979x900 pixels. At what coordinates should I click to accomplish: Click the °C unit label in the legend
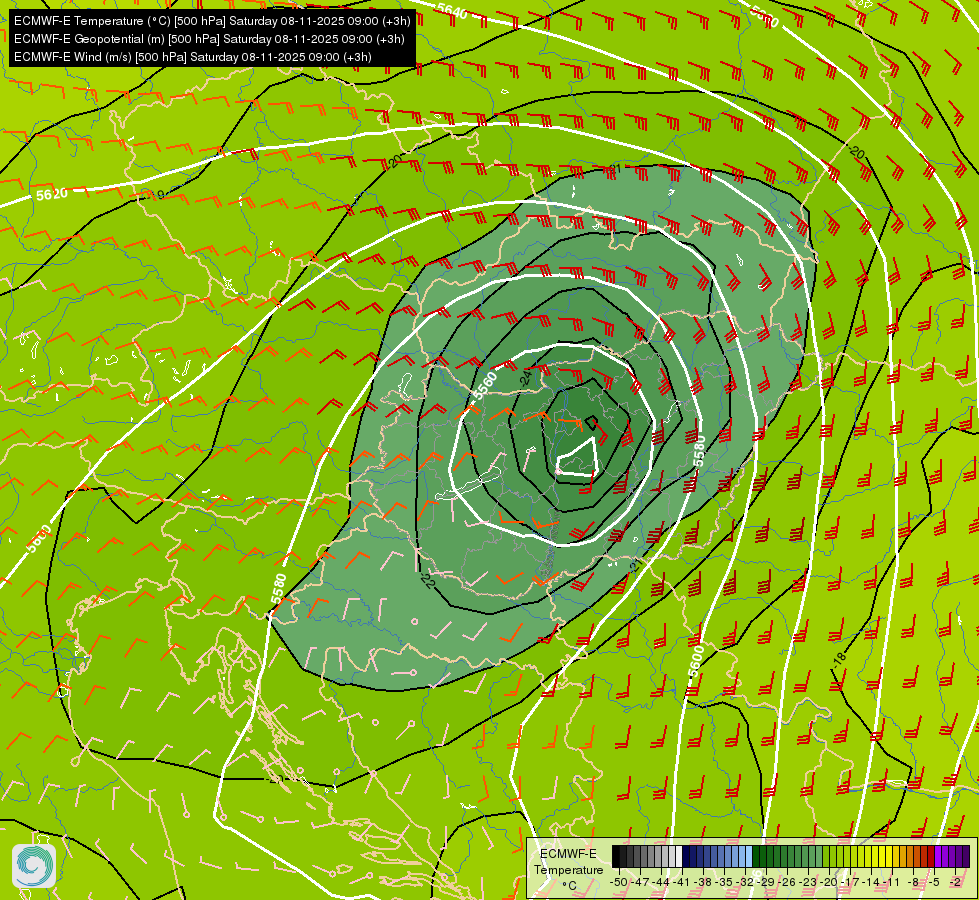pos(569,886)
